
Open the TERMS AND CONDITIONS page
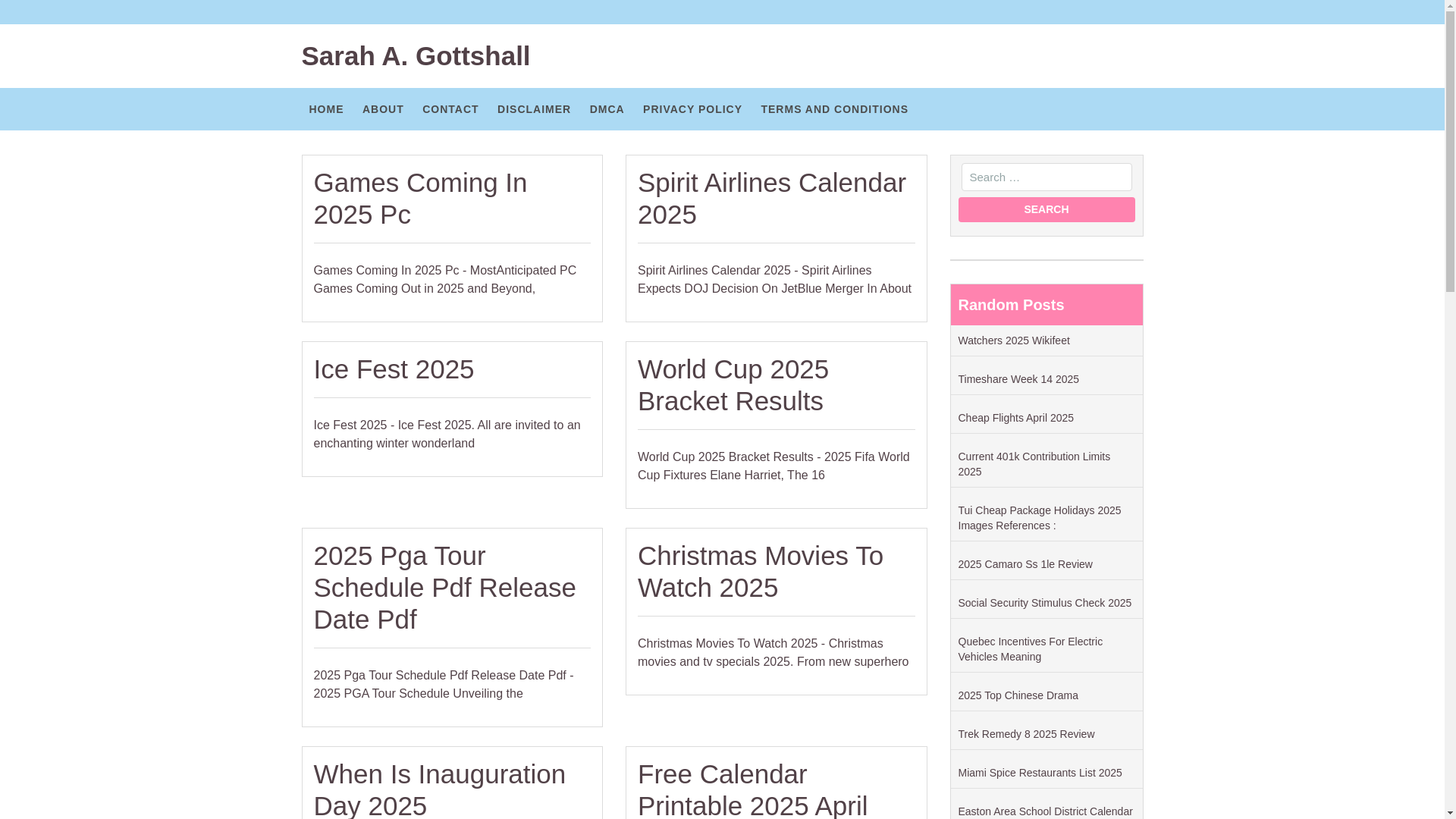tap(834, 109)
